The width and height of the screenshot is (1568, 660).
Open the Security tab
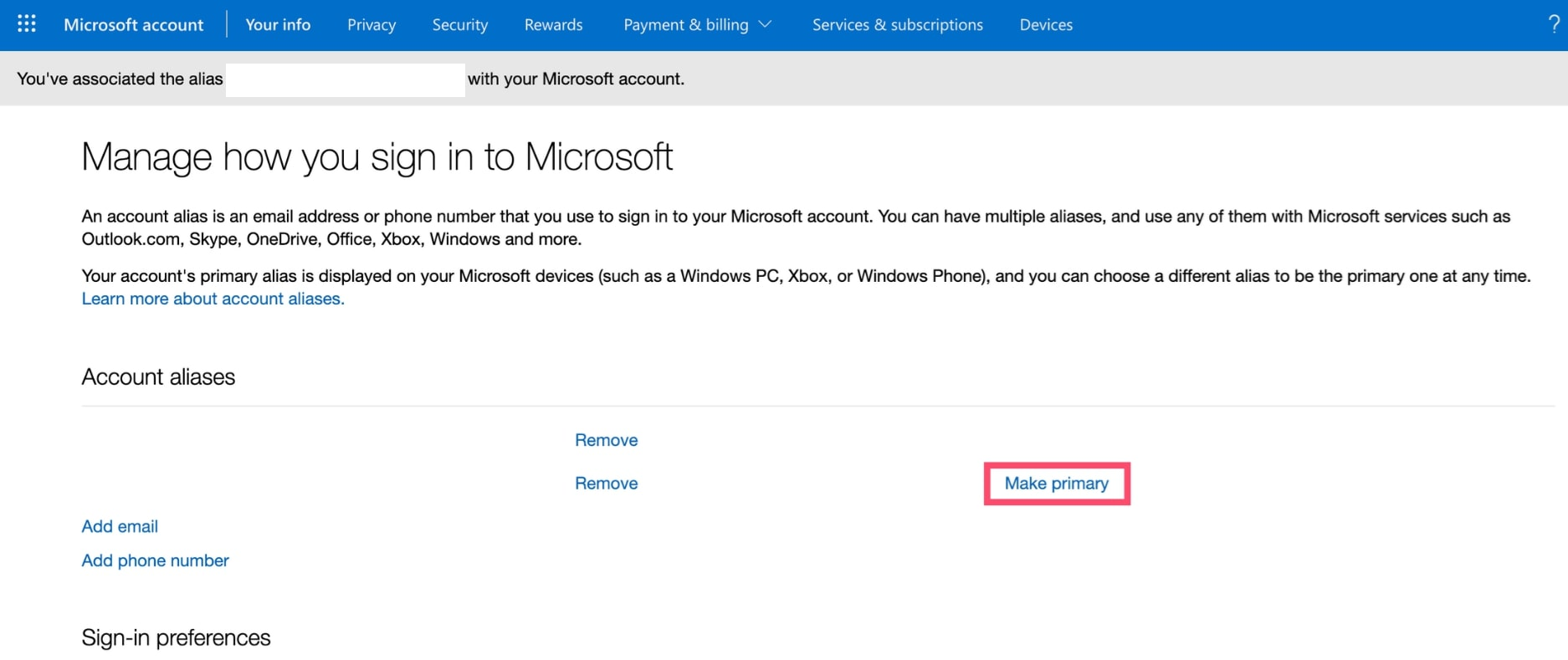coord(459,25)
